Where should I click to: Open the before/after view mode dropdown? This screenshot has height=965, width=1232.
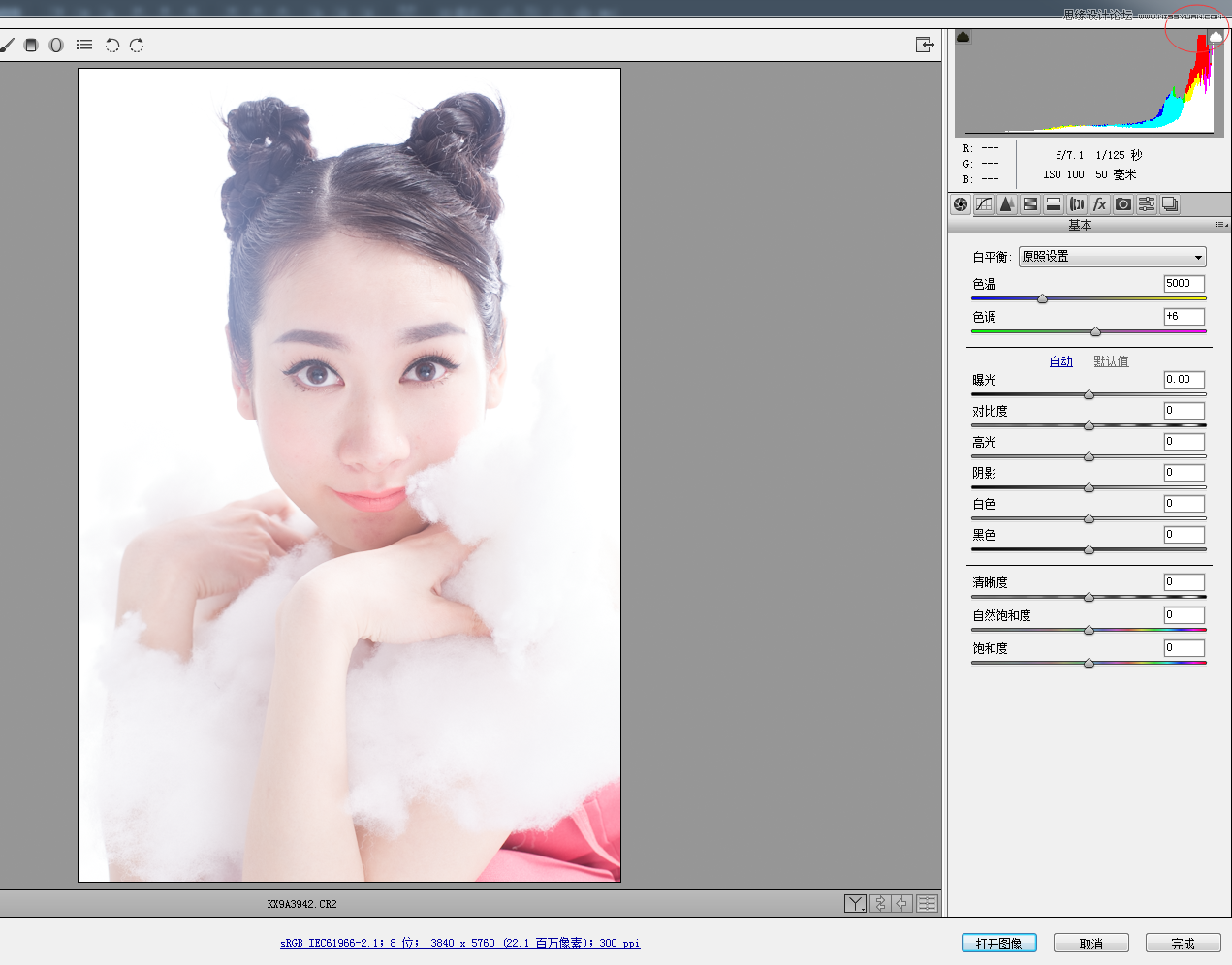coord(855,903)
